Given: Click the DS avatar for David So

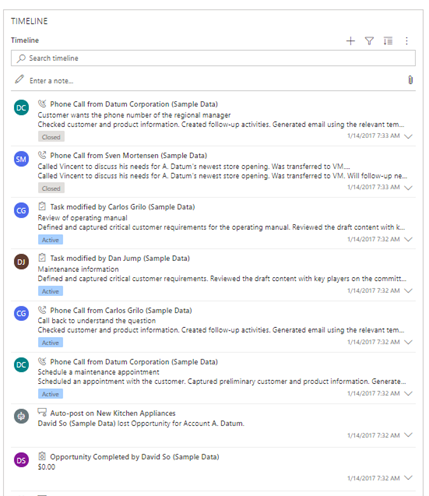Looking at the screenshot, I should coord(21,460).
